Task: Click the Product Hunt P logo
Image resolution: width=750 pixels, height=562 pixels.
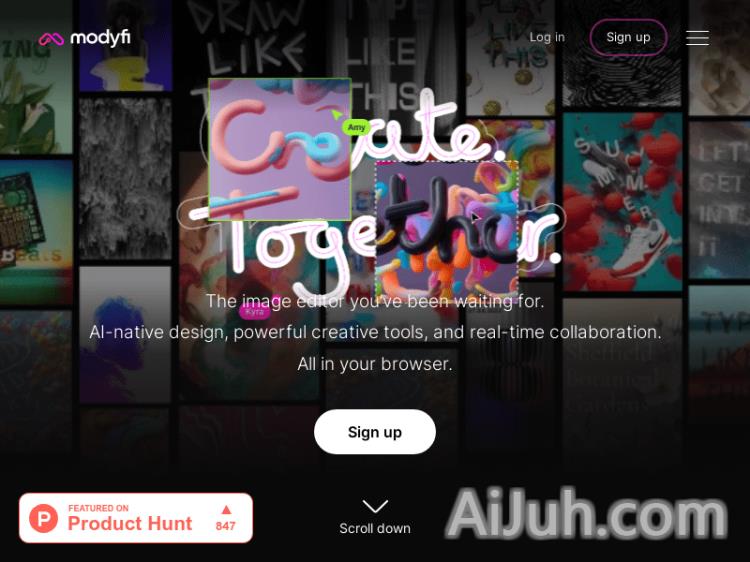Action: [44, 518]
